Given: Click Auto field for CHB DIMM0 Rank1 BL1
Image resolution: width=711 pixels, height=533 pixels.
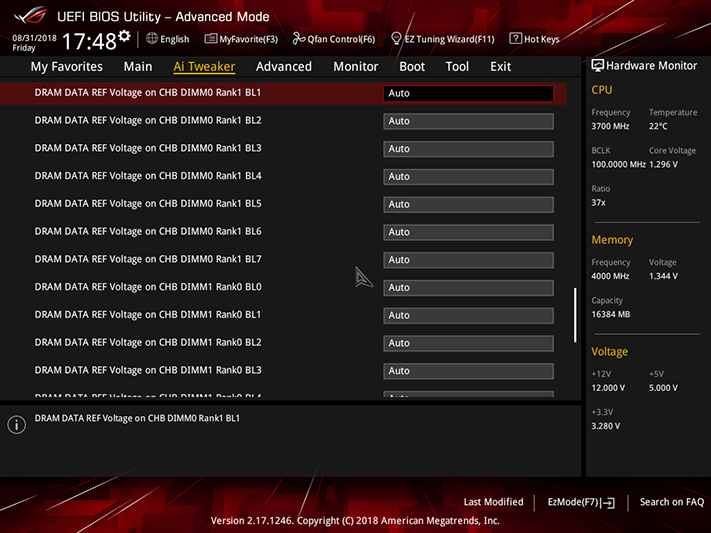Looking at the screenshot, I should tap(468, 93).
